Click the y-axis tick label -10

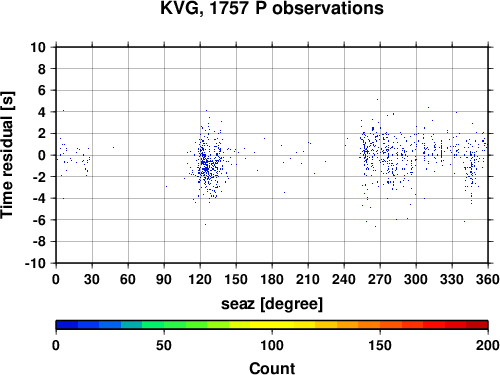click(35, 263)
